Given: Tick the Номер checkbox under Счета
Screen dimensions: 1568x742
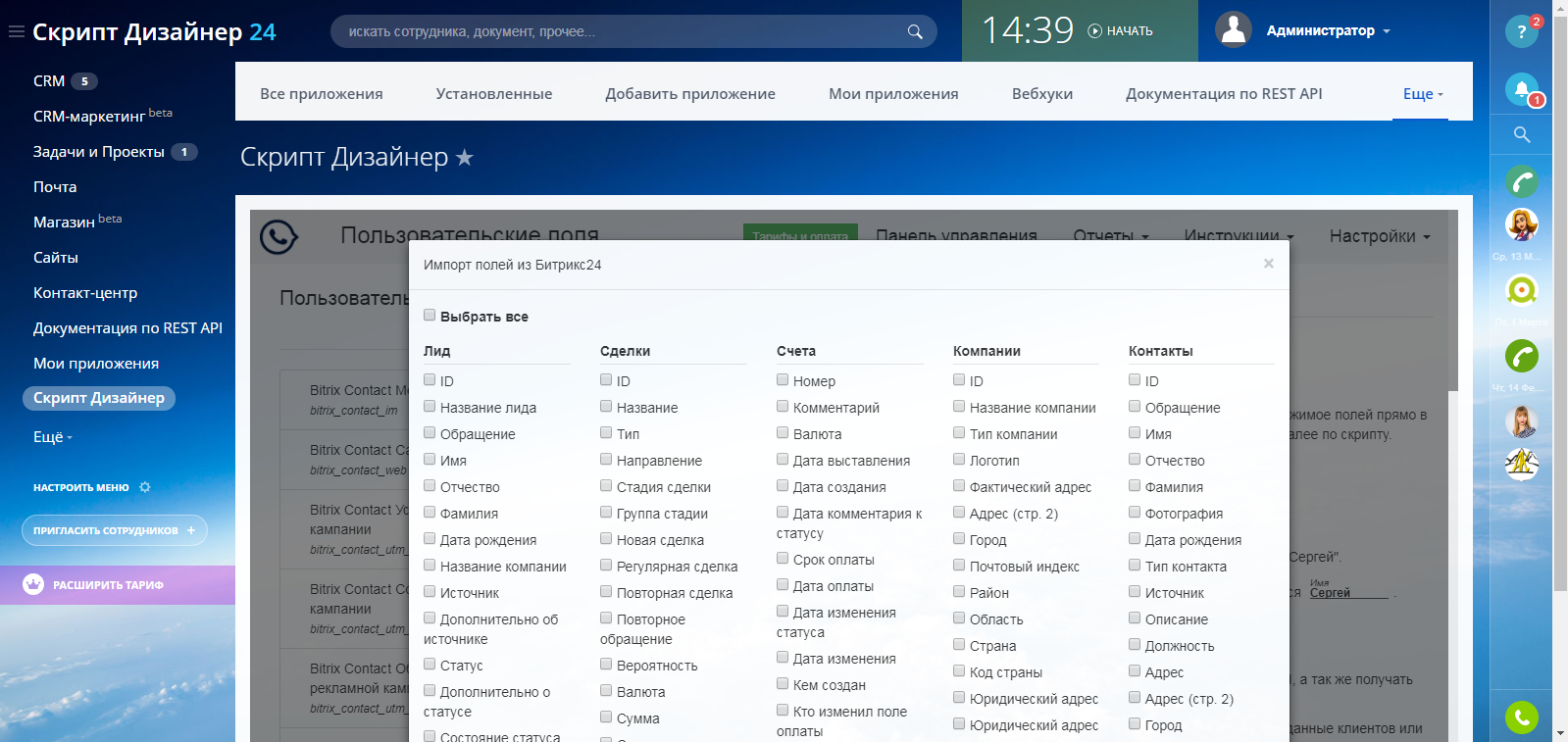Looking at the screenshot, I should point(783,379).
